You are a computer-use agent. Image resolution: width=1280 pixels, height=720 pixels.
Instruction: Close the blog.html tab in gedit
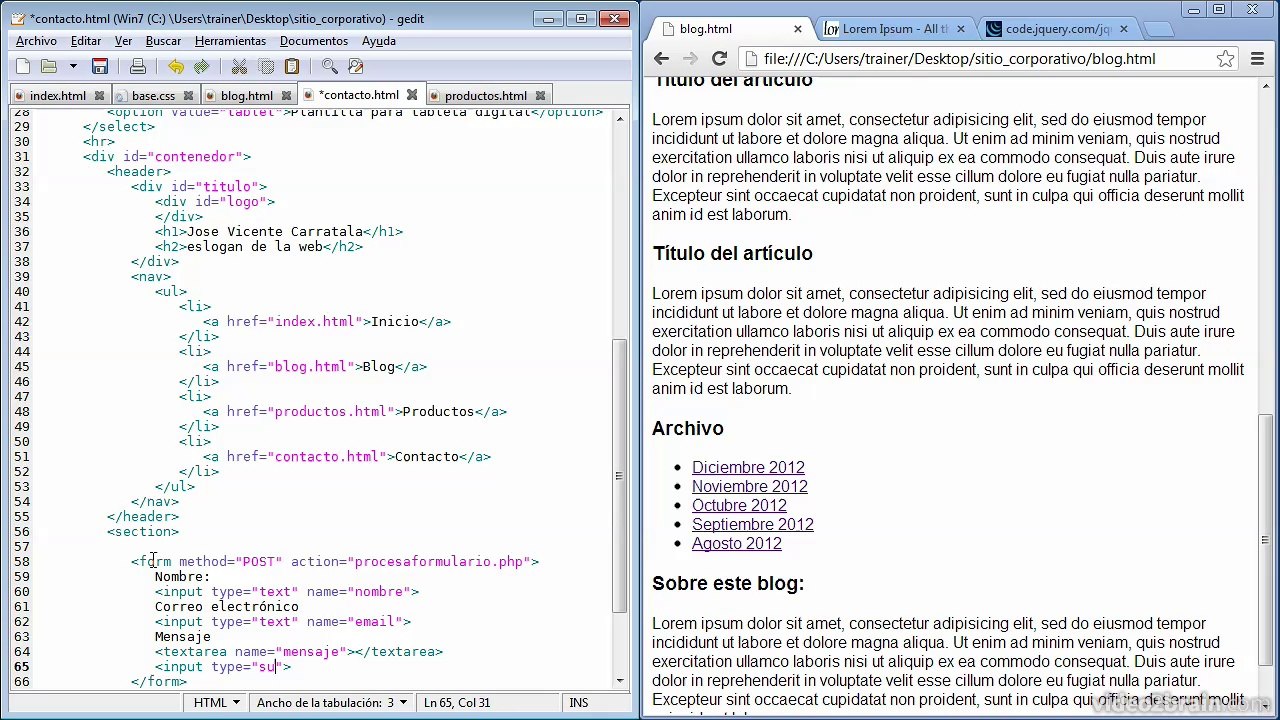point(287,96)
